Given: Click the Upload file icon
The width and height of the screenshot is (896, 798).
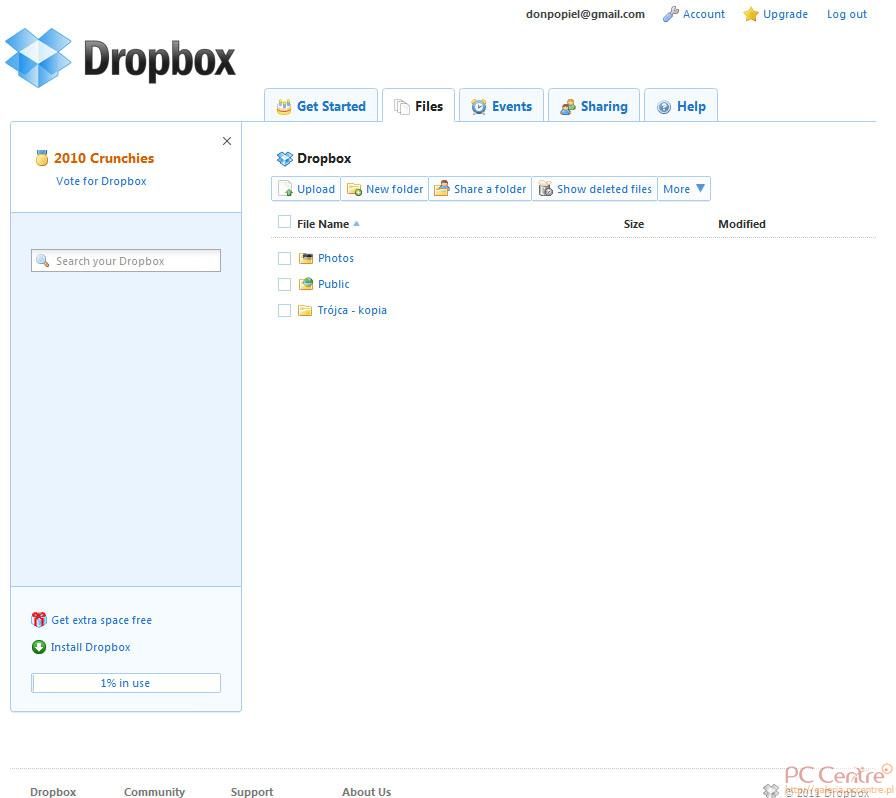Looking at the screenshot, I should pos(285,189).
